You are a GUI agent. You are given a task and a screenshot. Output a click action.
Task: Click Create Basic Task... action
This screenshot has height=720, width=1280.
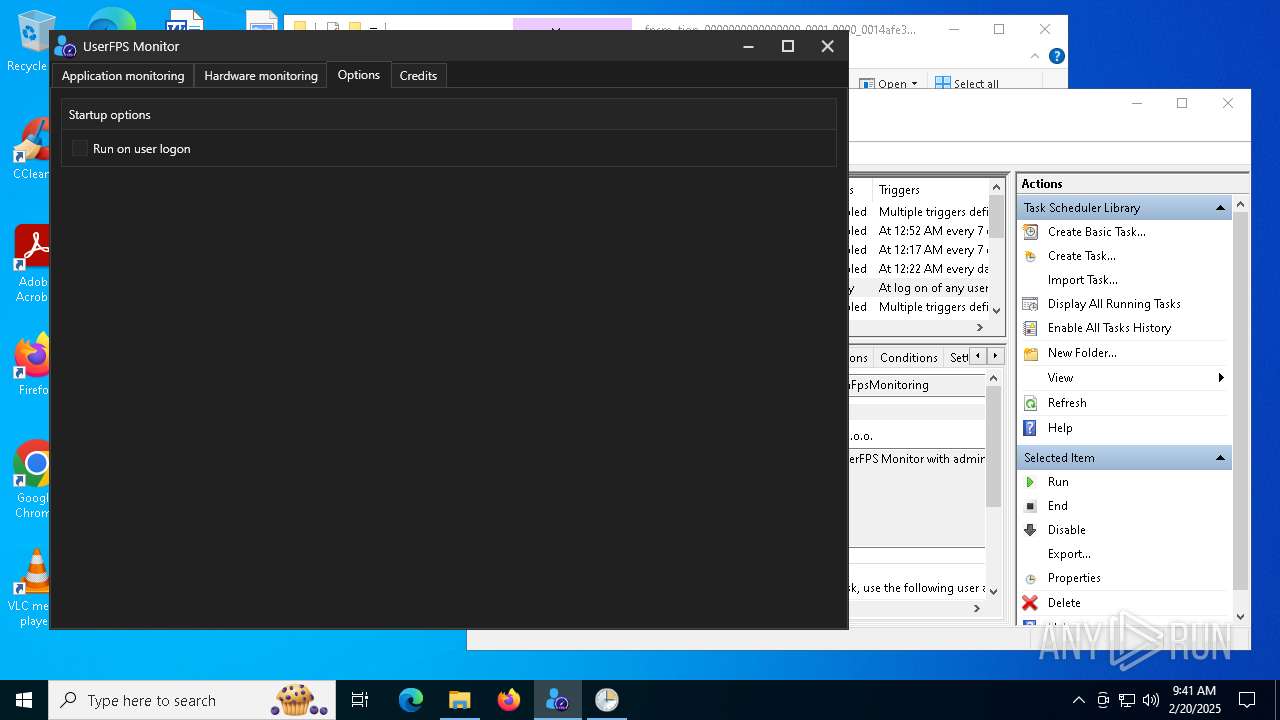[x=1097, y=232]
